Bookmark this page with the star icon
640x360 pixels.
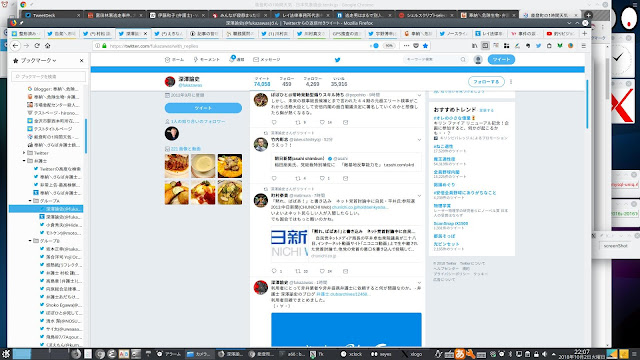click(425, 46)
